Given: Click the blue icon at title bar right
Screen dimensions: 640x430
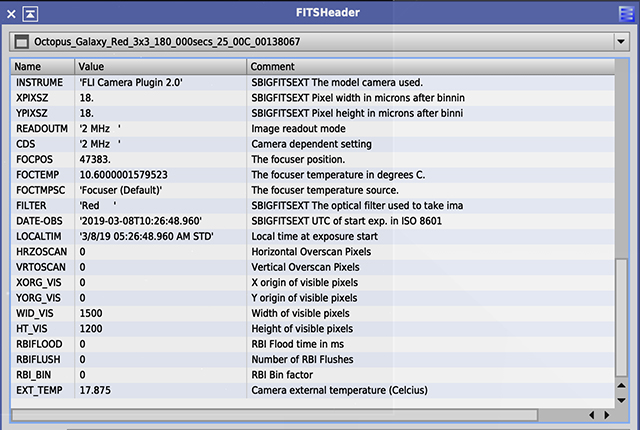Looking at the screenshot, I should [626, 13].
